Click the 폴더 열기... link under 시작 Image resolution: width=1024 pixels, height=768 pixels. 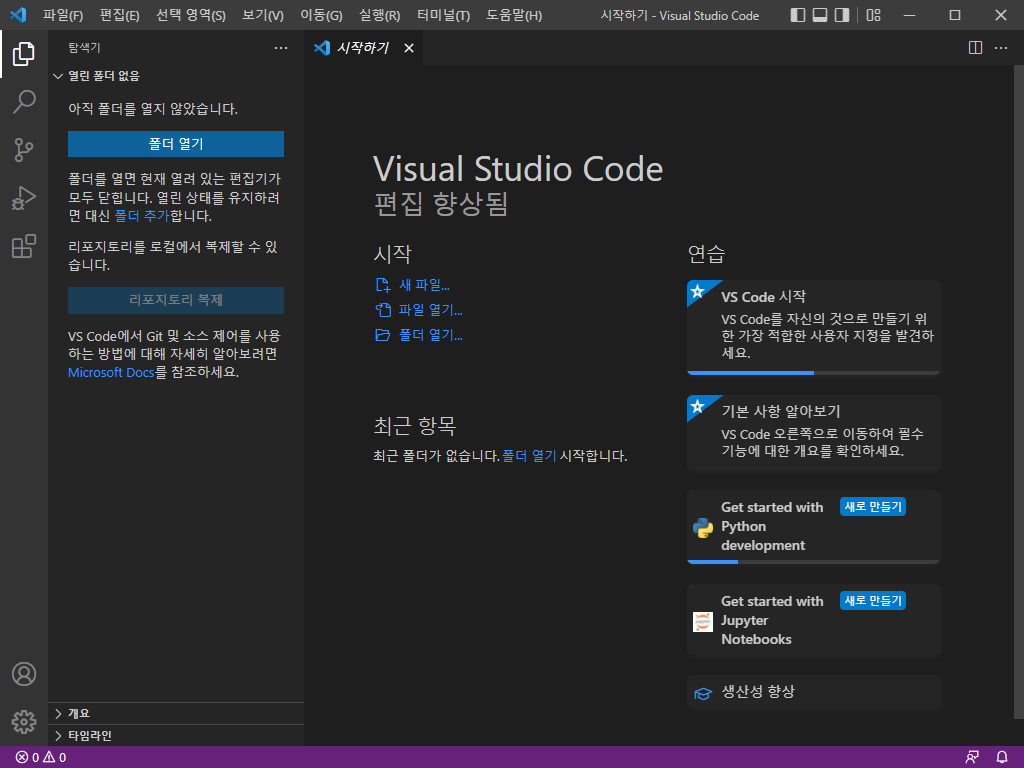(430, 335)
